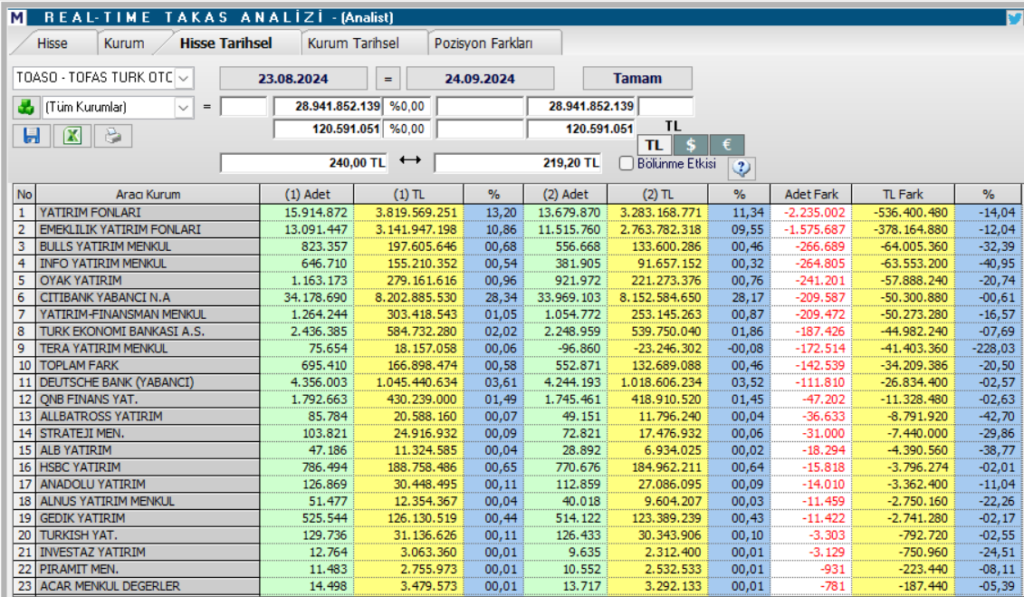
Task: Select TERA YATIRIM MENKUL row
Action: pos(517,348)
